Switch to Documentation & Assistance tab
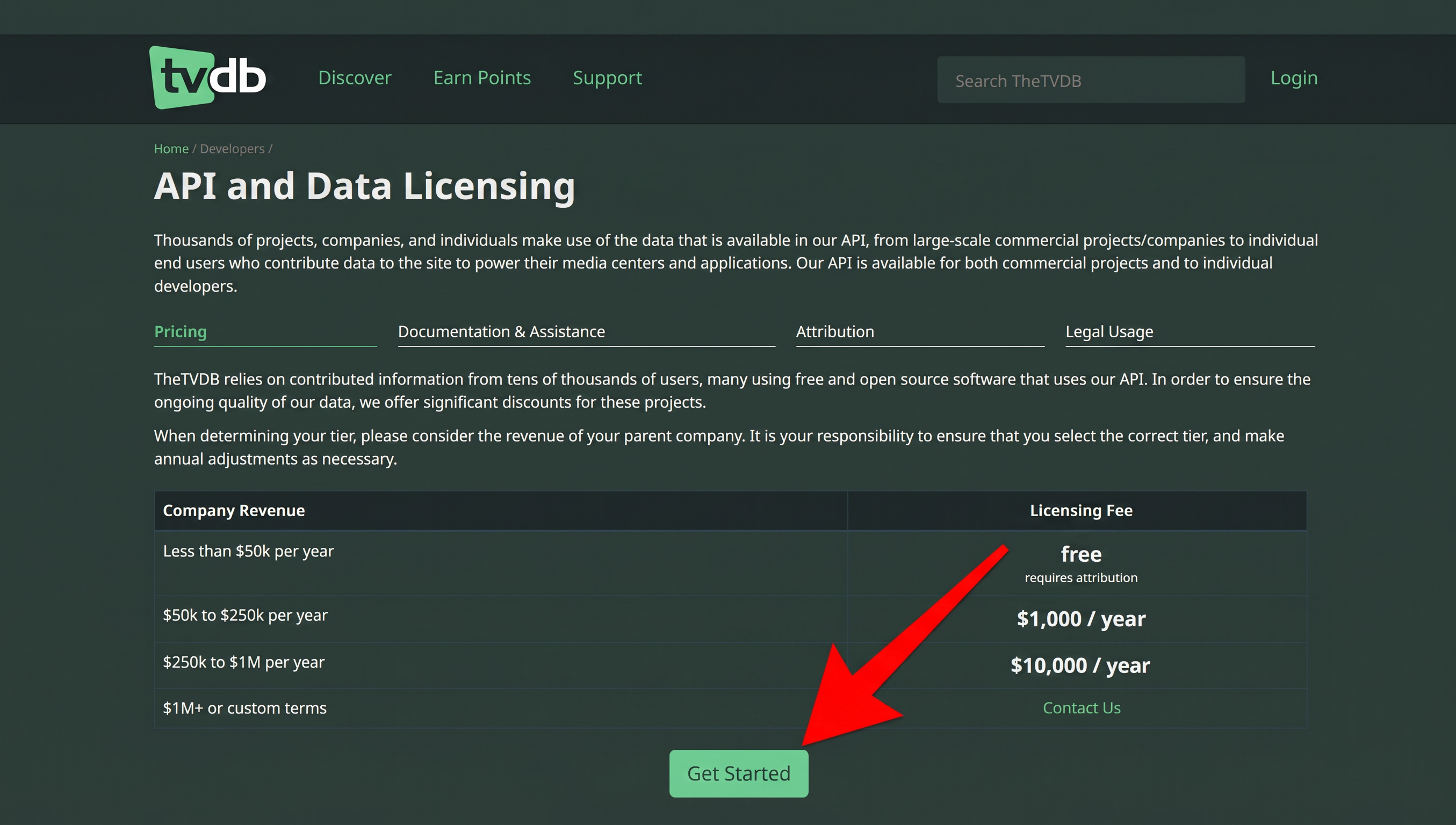1456x825 pixels. click(x=586, y=332)
